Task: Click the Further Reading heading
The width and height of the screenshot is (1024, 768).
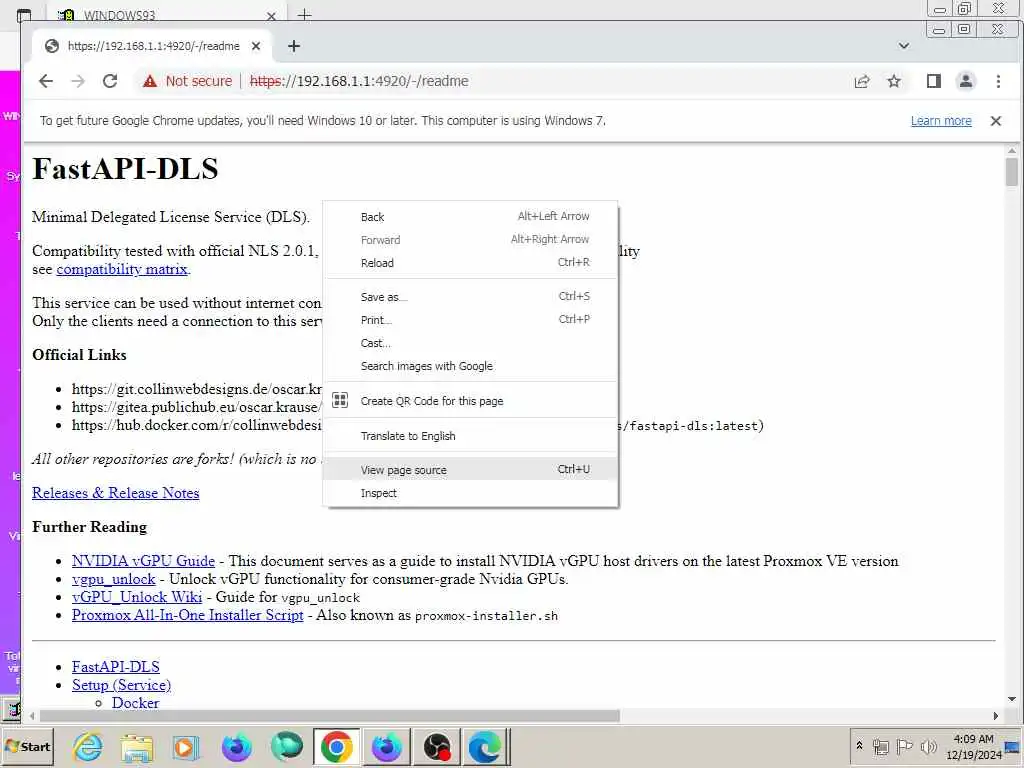Action: click(89, 527)
